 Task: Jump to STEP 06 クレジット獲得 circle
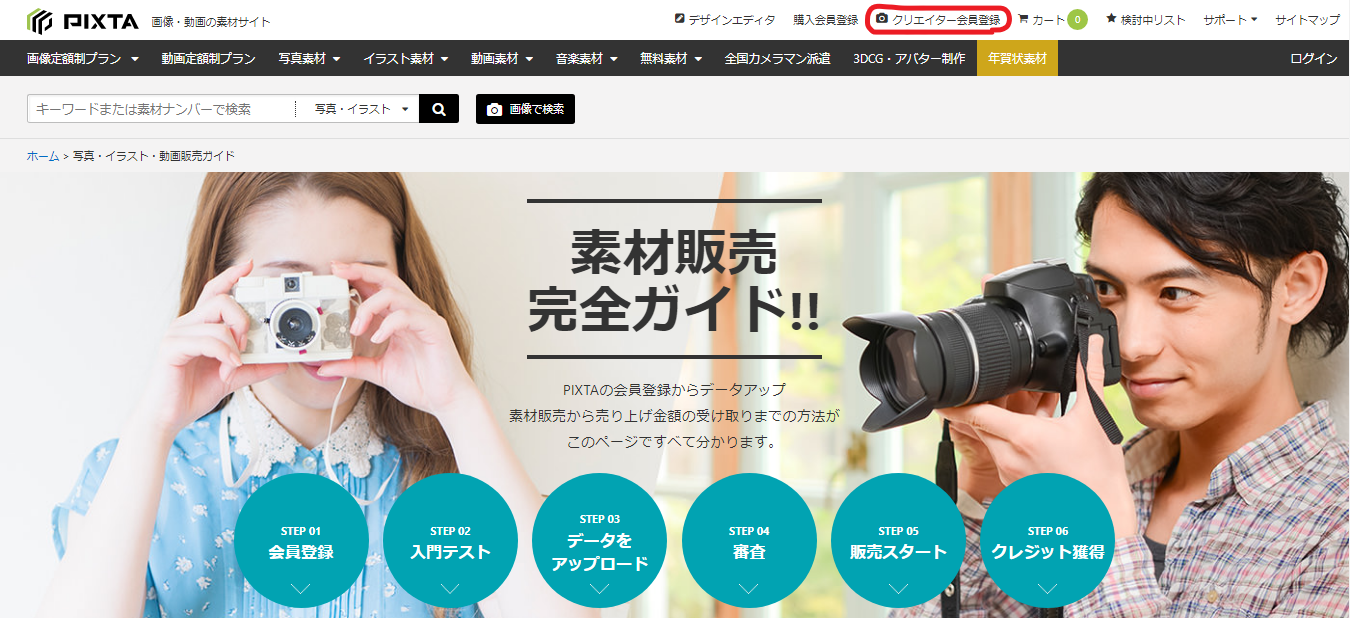(x=1047, y=540)
